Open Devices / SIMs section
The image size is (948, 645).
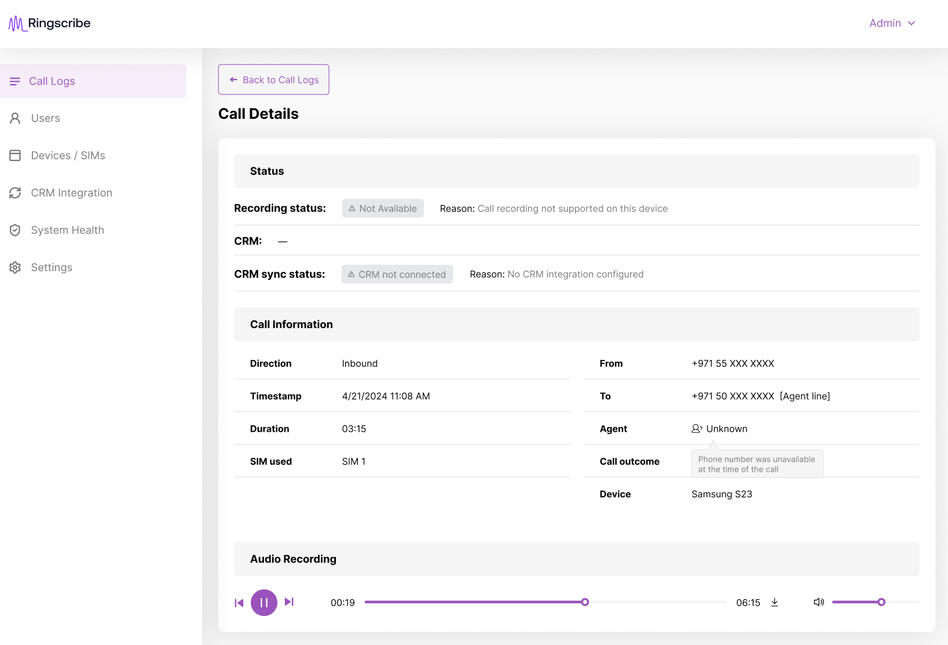coord(67,156)
